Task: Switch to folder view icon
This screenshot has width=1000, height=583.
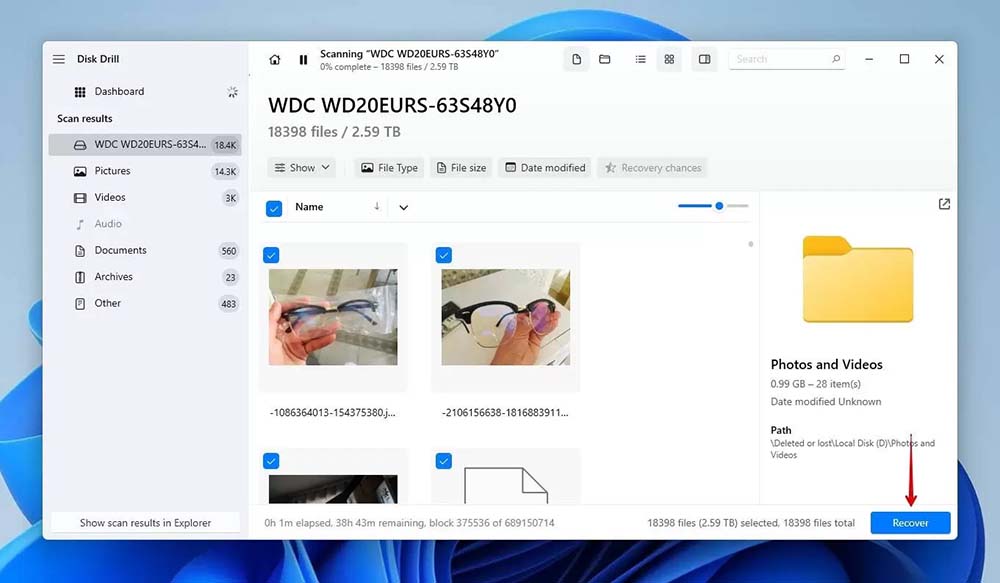Action: (605, 60)
